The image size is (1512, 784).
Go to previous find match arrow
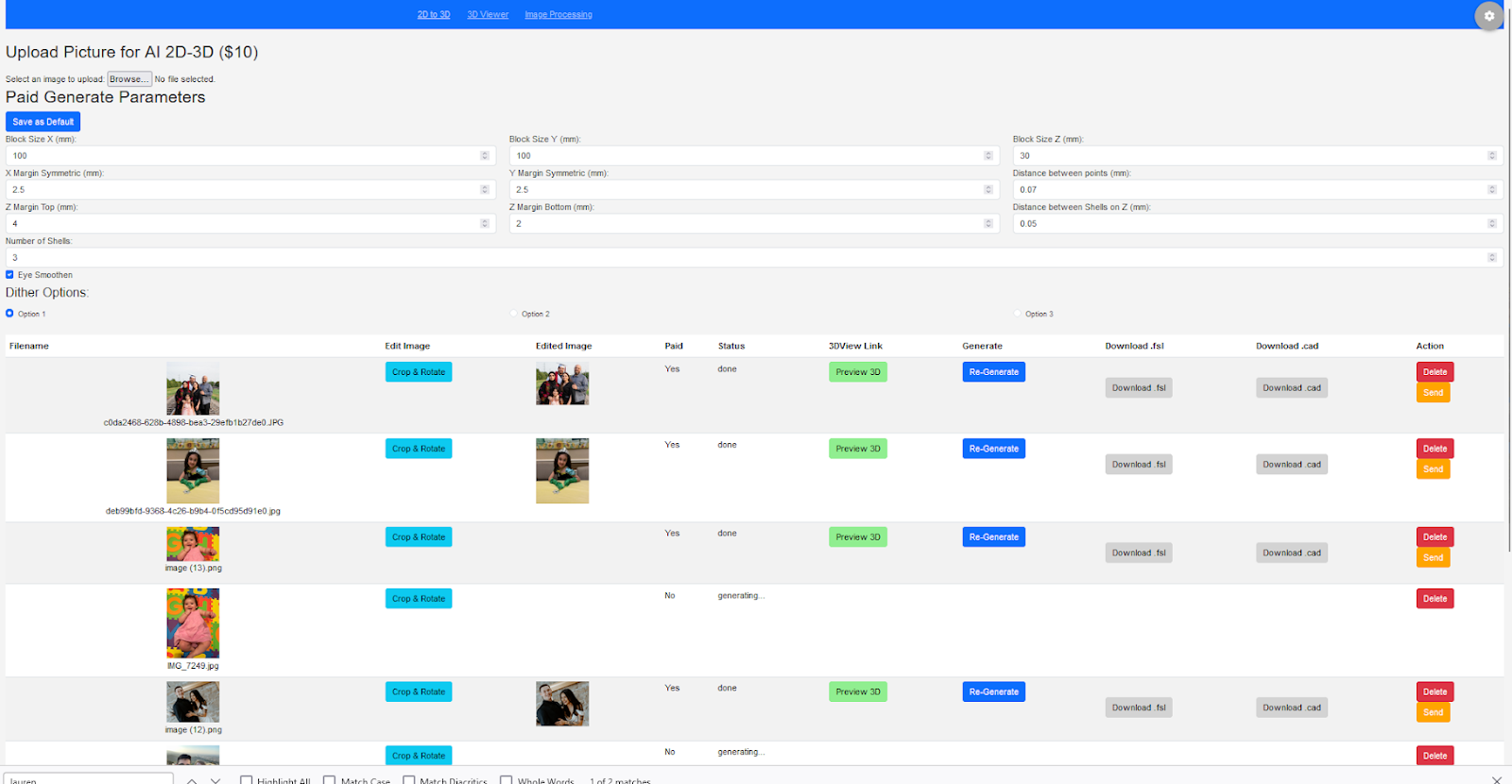click(192, 780)
